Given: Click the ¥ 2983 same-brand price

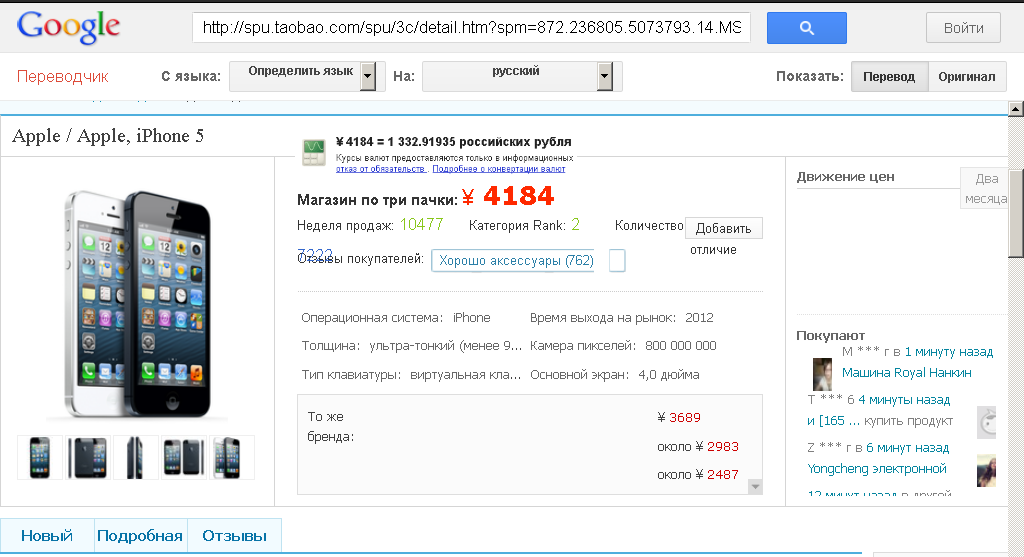Looking at the screenshot, I should point(717,447).
